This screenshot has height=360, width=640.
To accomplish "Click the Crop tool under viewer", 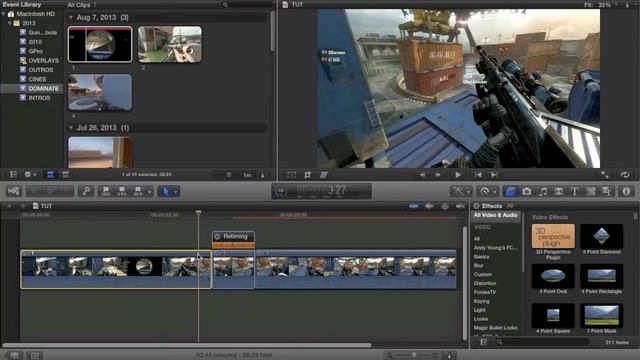I will pyautogui.click(x=308, y=175).
